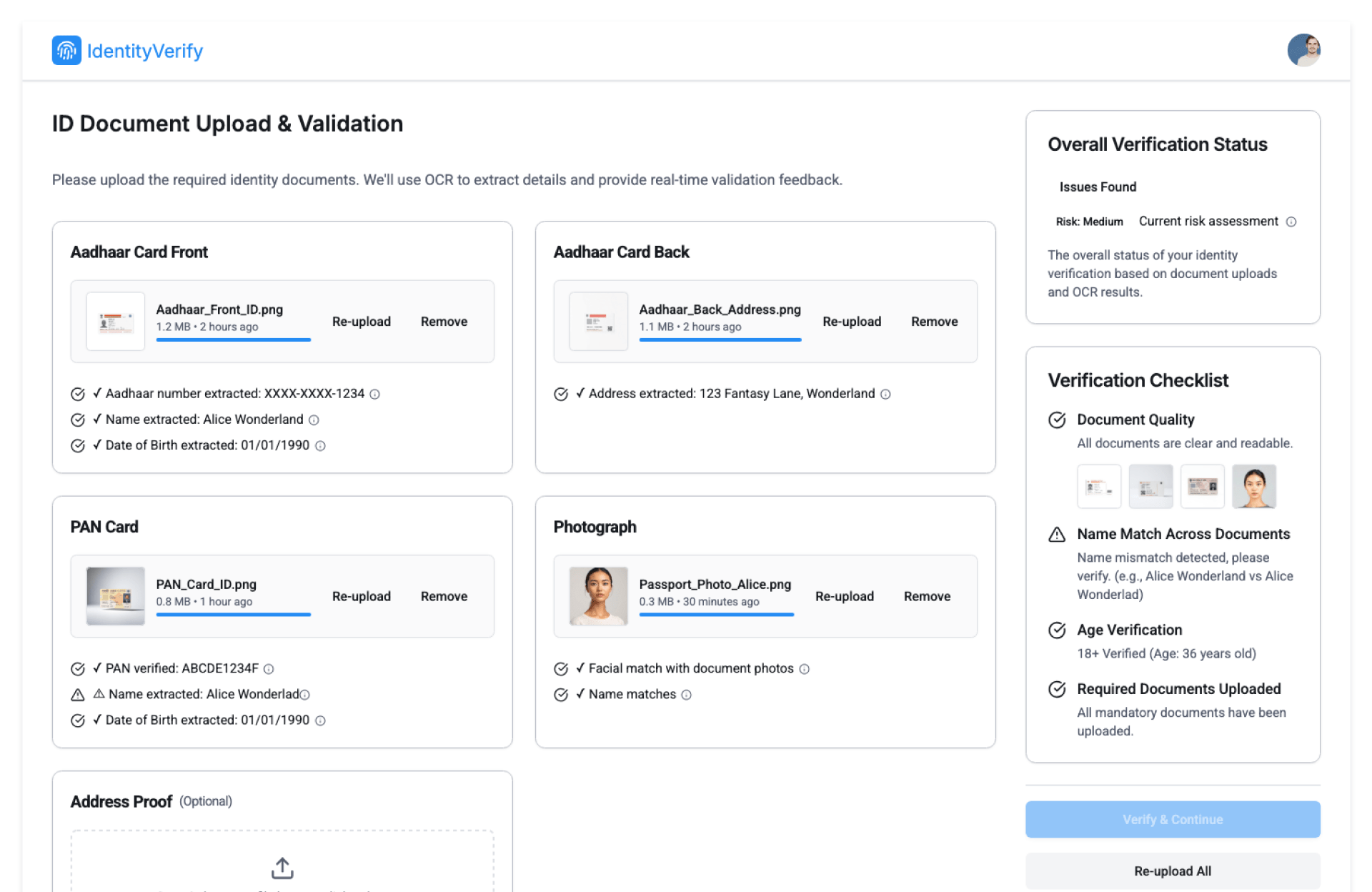
Task: Click info icon next to Aadhaar number extracted
Action: pos(375,394)
